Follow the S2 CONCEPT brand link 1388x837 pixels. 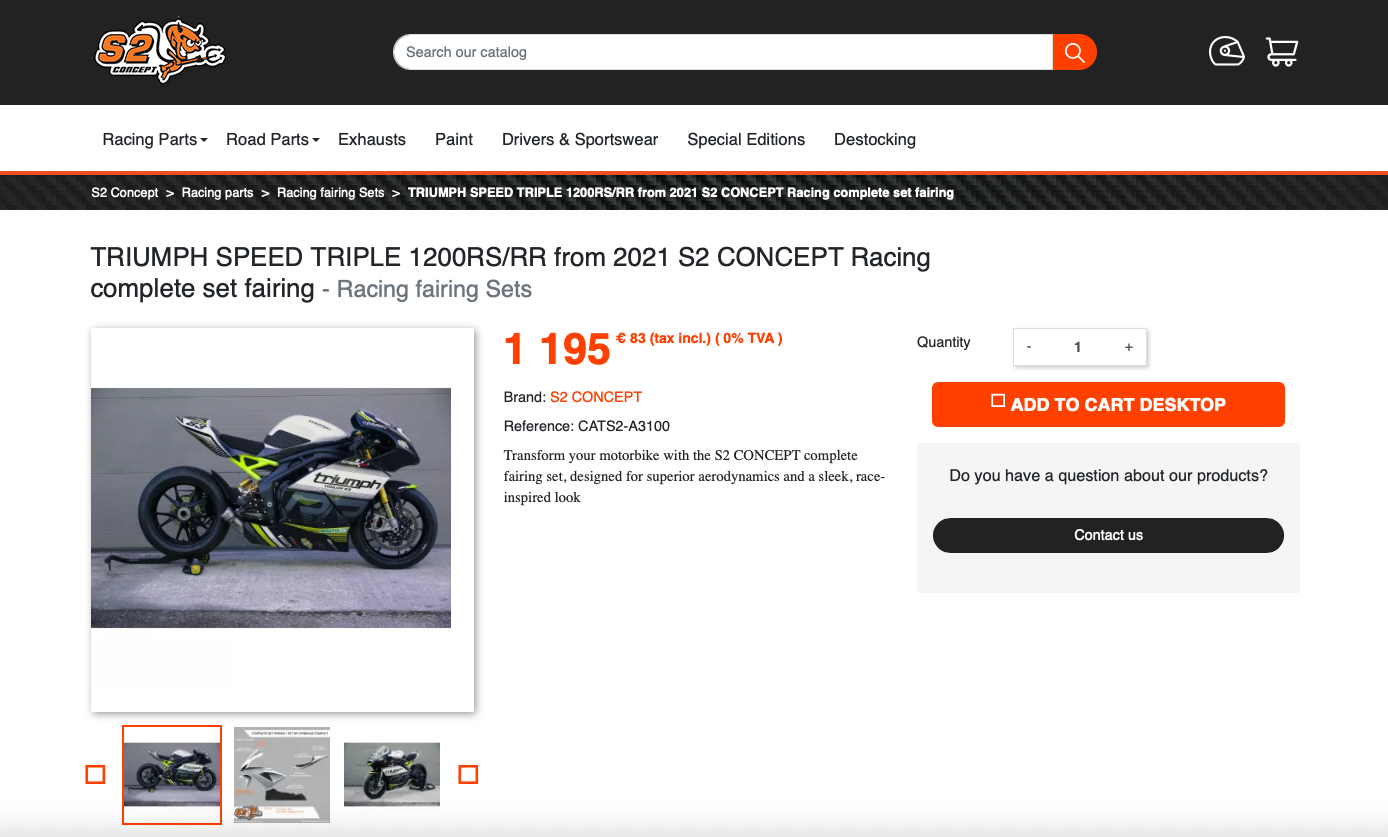(x=596, y=397)
